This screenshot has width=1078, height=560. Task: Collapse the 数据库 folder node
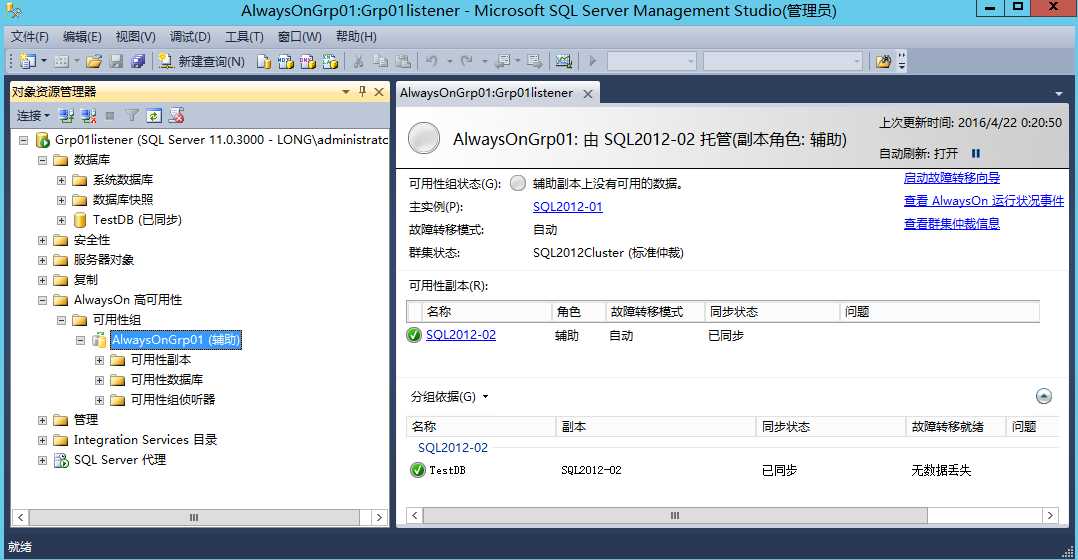click(x=43, y=159)
